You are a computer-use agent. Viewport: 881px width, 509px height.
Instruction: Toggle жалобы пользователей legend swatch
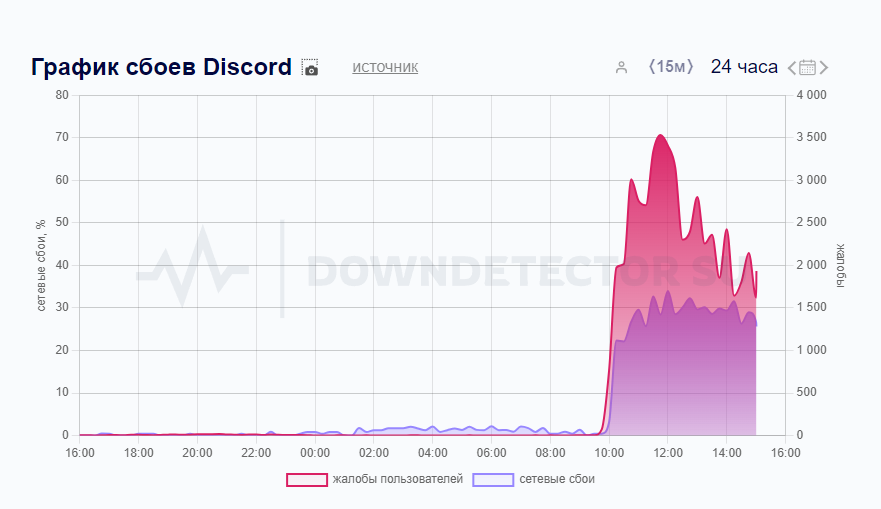click(x=307, y=480)
